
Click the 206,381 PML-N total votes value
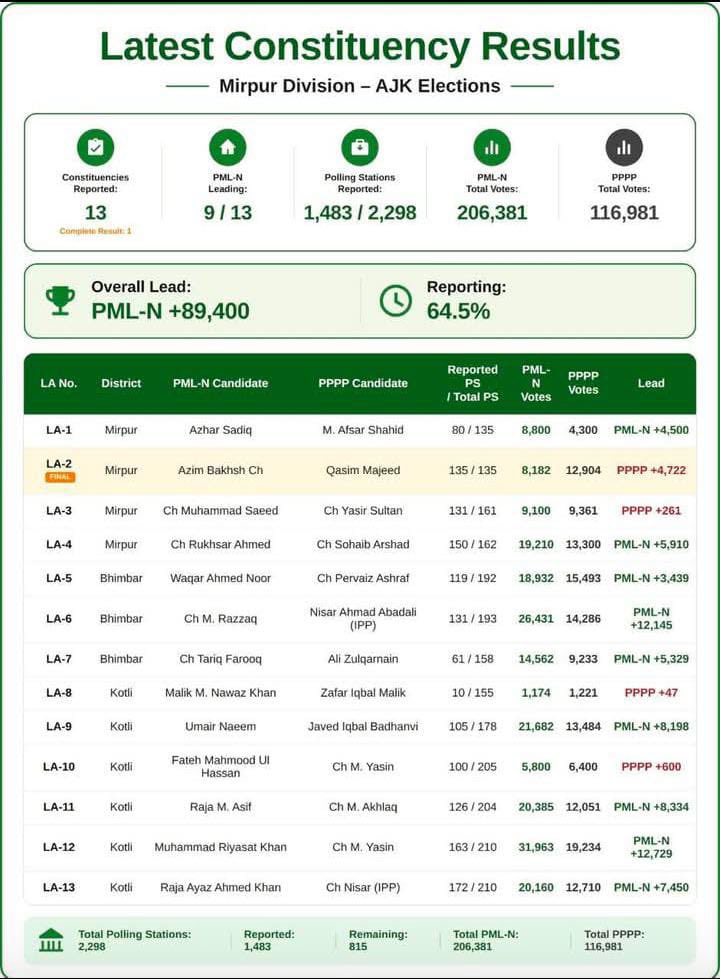[492, 213]
